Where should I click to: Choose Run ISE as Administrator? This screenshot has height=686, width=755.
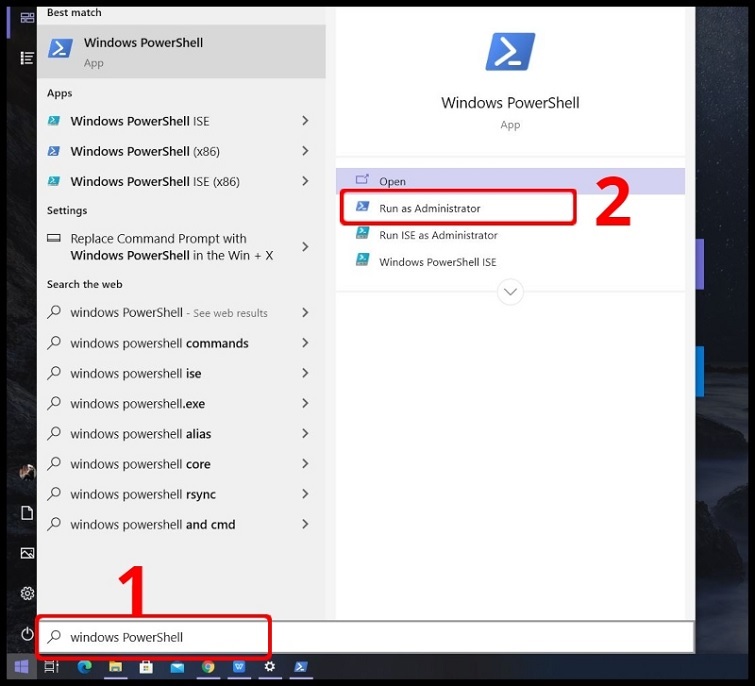(x=437, y=235)
